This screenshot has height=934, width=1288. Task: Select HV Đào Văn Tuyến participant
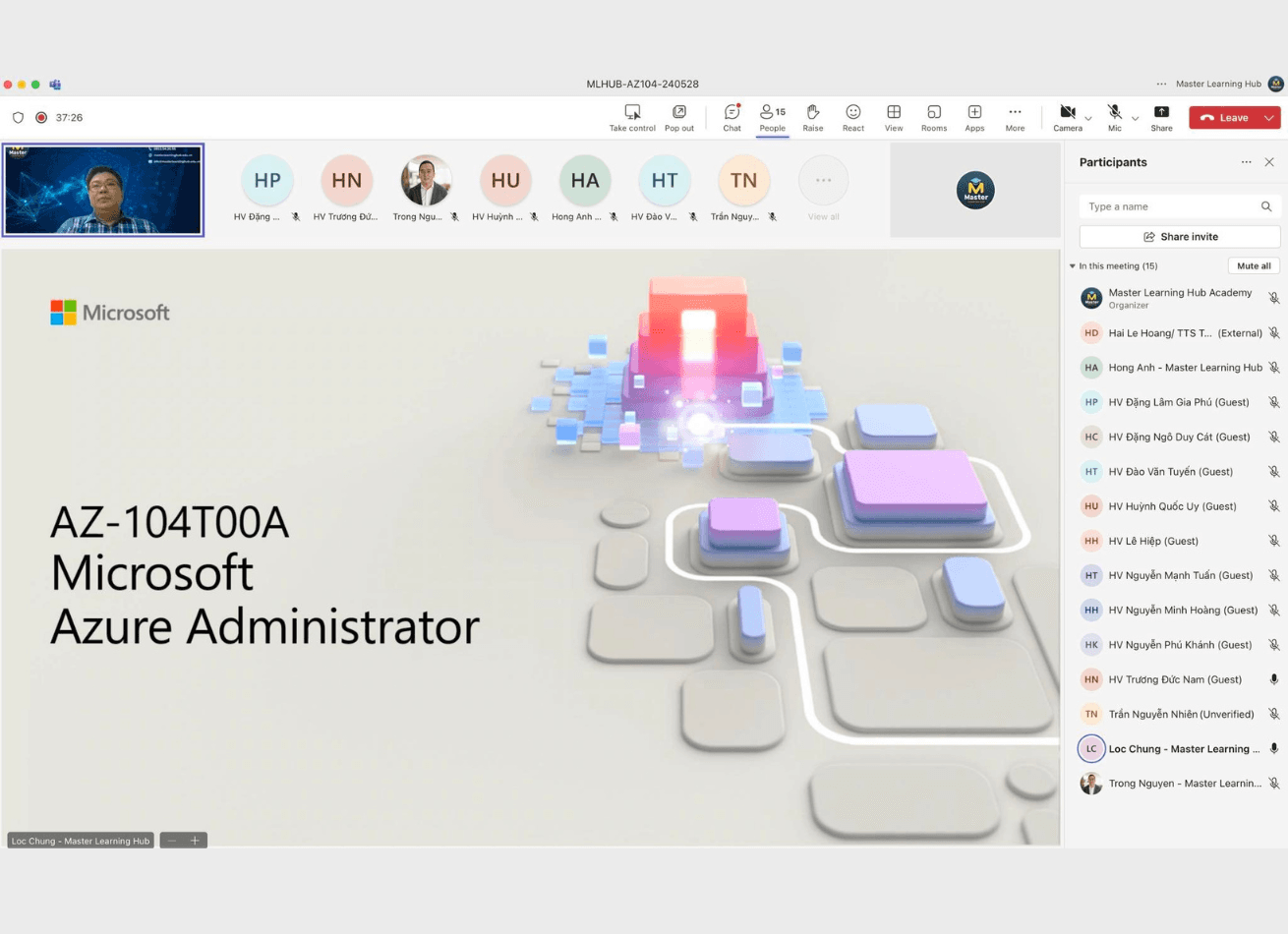pyautogui.click(x=1180, y=472)
